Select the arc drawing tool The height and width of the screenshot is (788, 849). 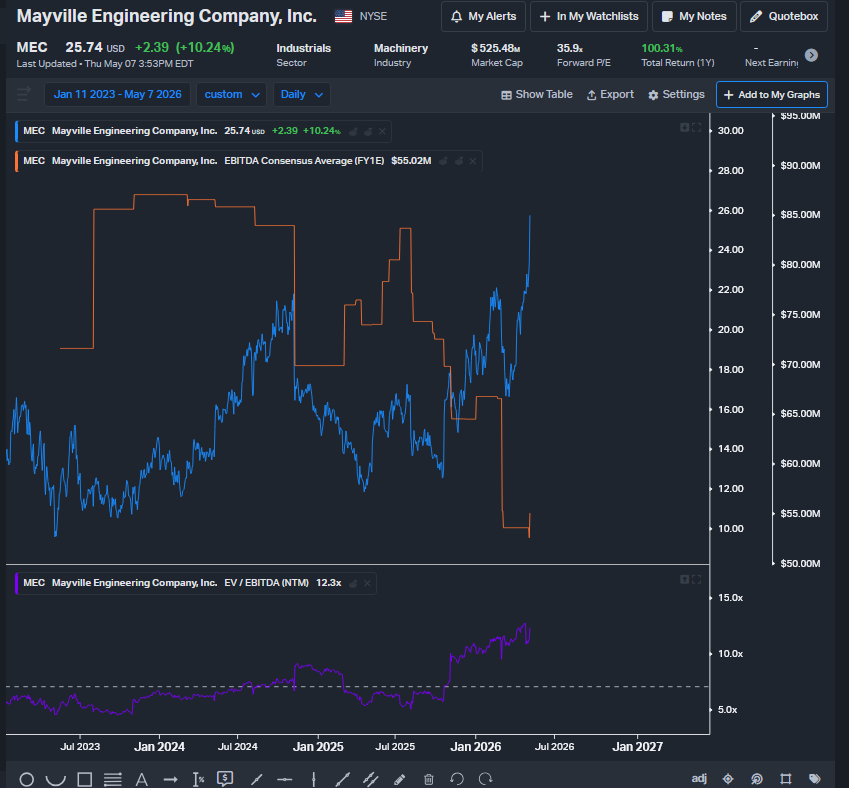[55, 779]
